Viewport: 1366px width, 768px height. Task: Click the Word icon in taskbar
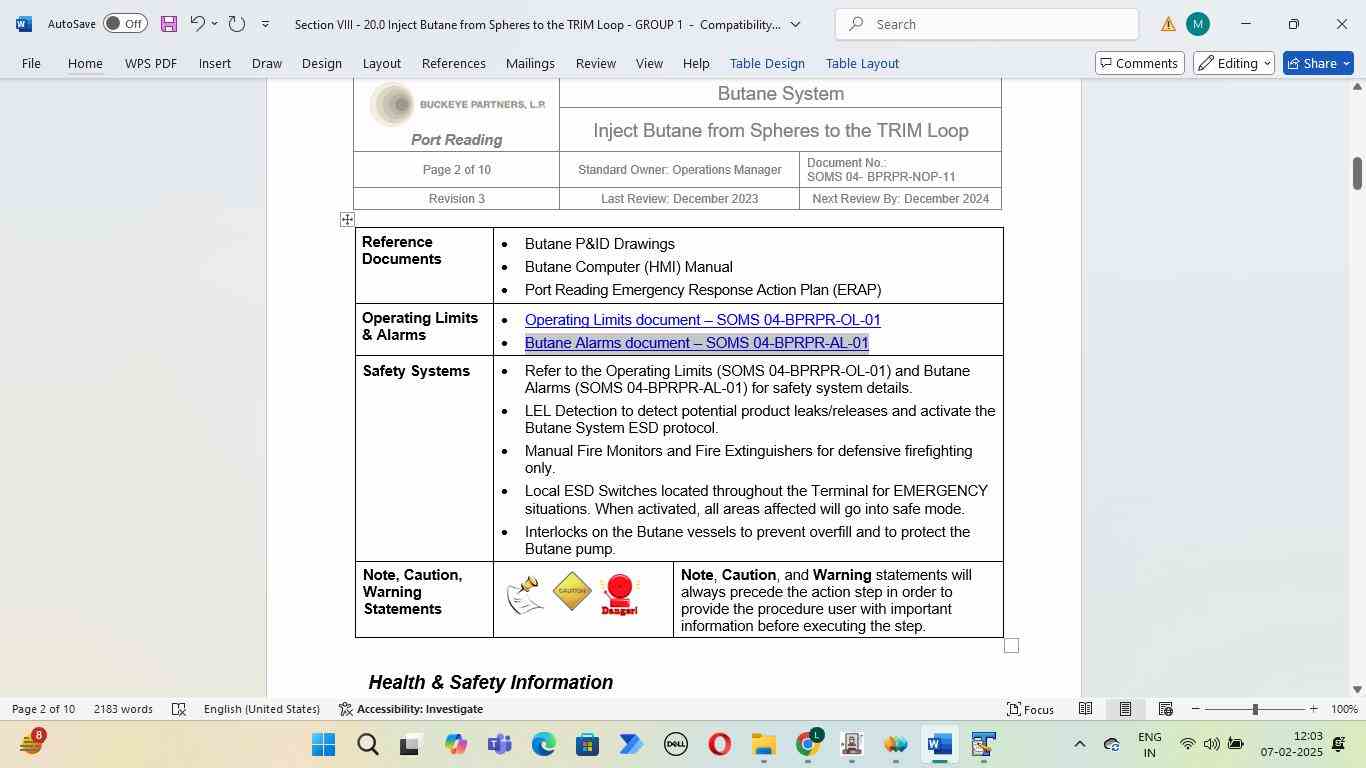click(x=939, y=745)
